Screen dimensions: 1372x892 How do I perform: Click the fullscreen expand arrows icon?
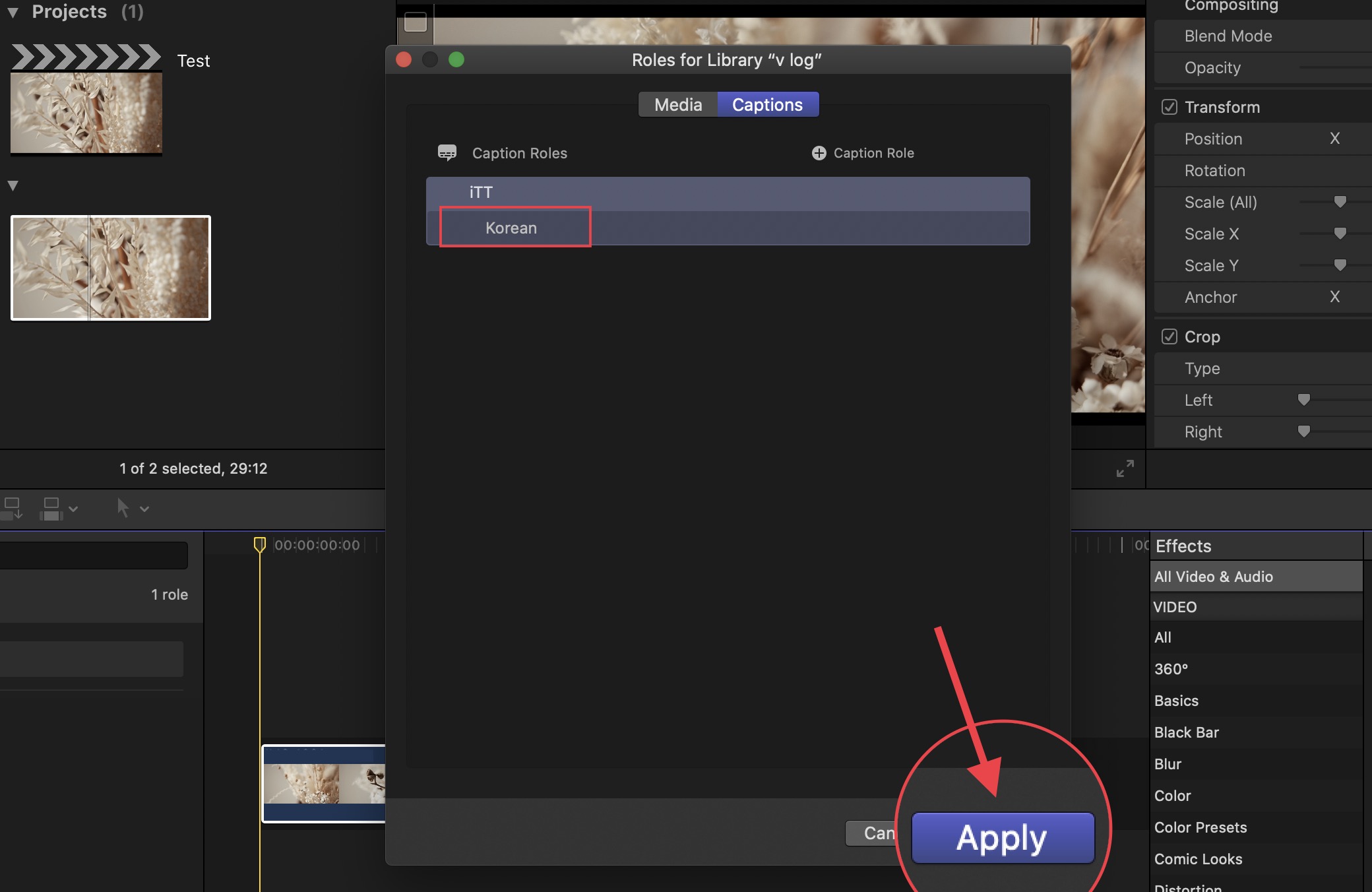point(1125,468)
